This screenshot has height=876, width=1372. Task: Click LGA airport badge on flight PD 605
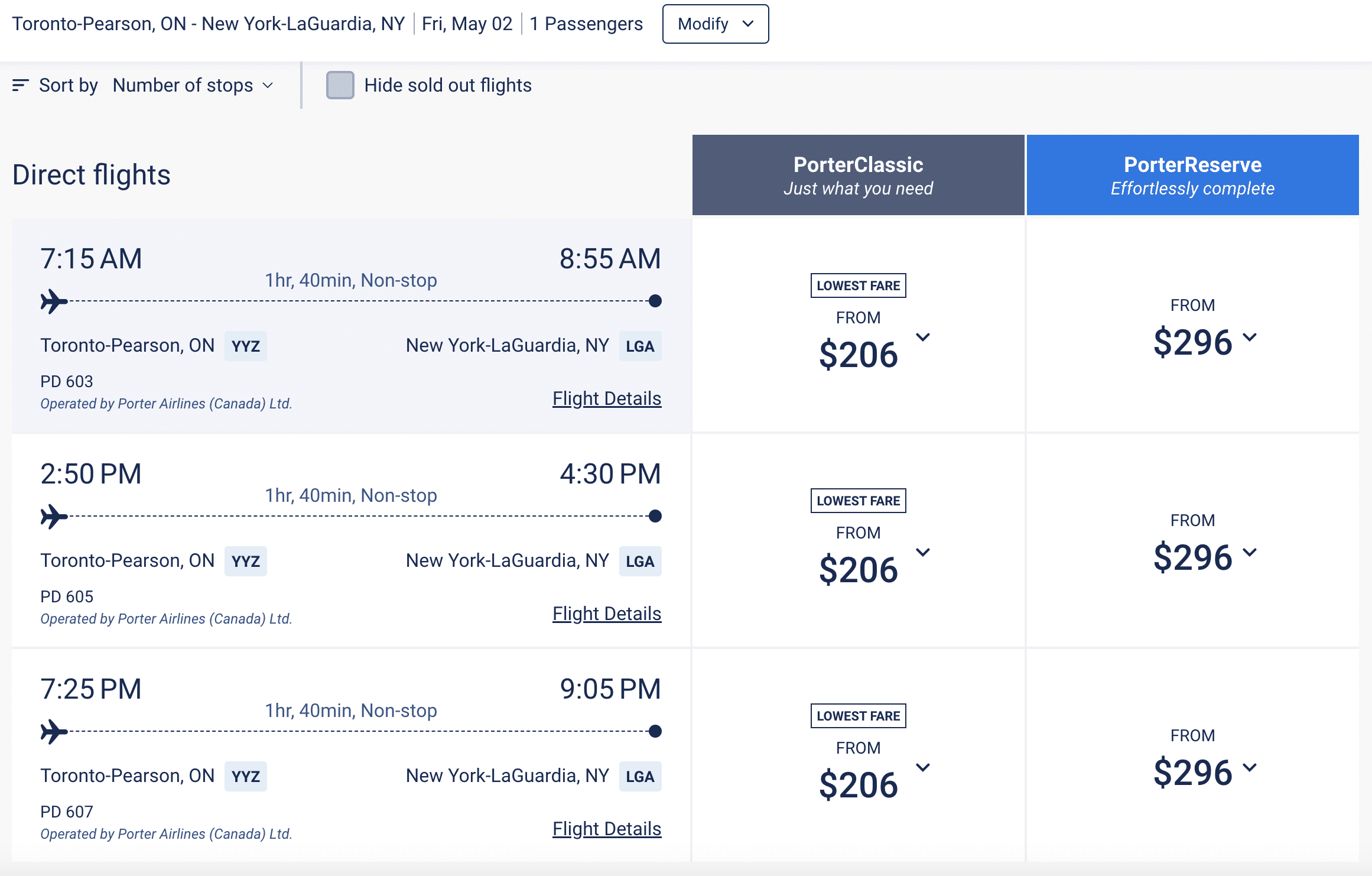(640, 562)
